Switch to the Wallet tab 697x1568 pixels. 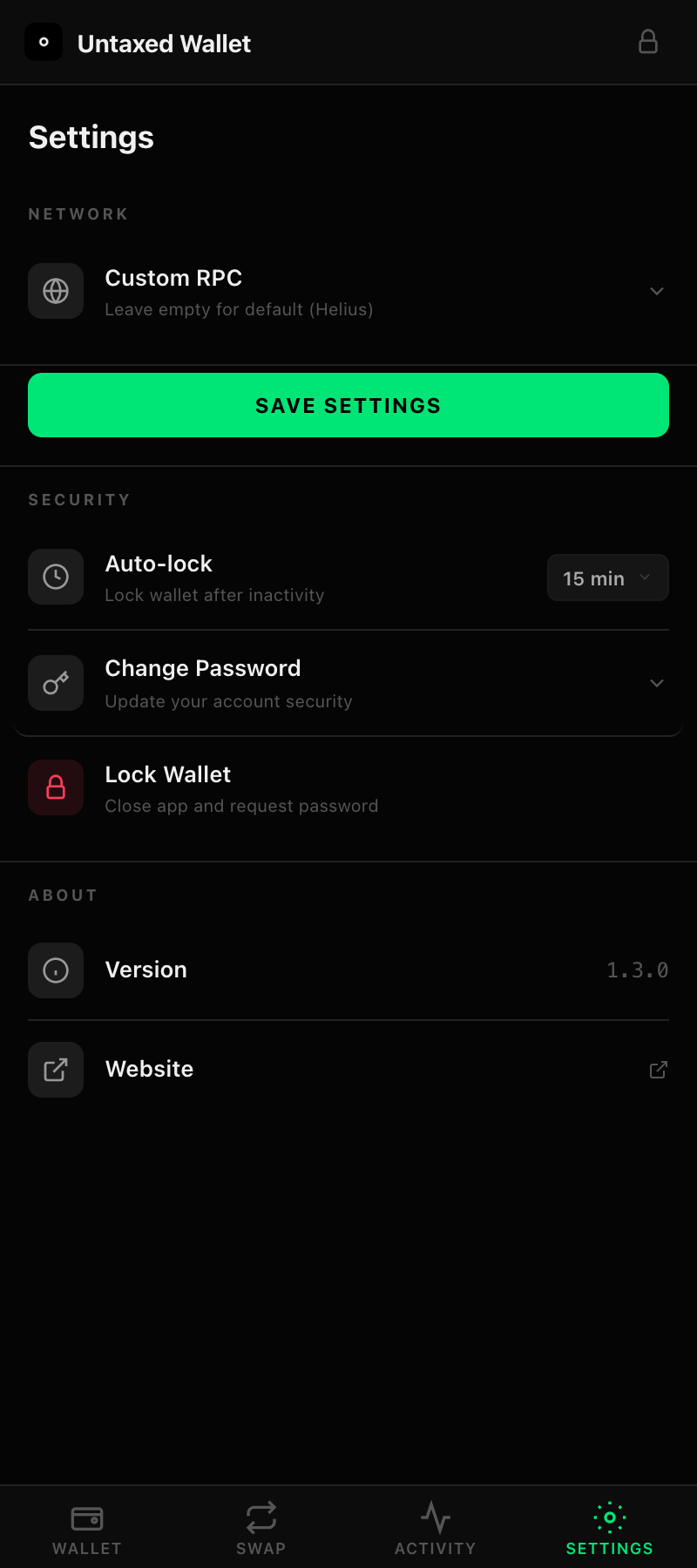click(87, 1528)
